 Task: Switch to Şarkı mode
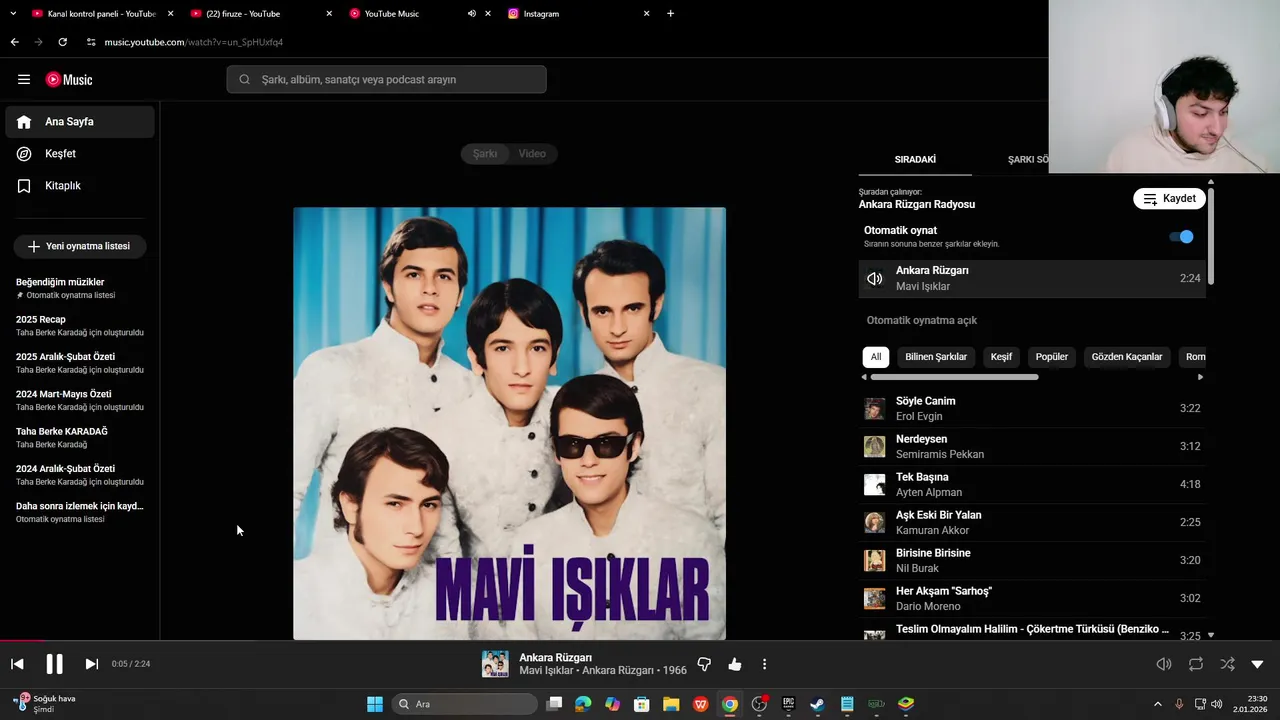tap(485, 153)
